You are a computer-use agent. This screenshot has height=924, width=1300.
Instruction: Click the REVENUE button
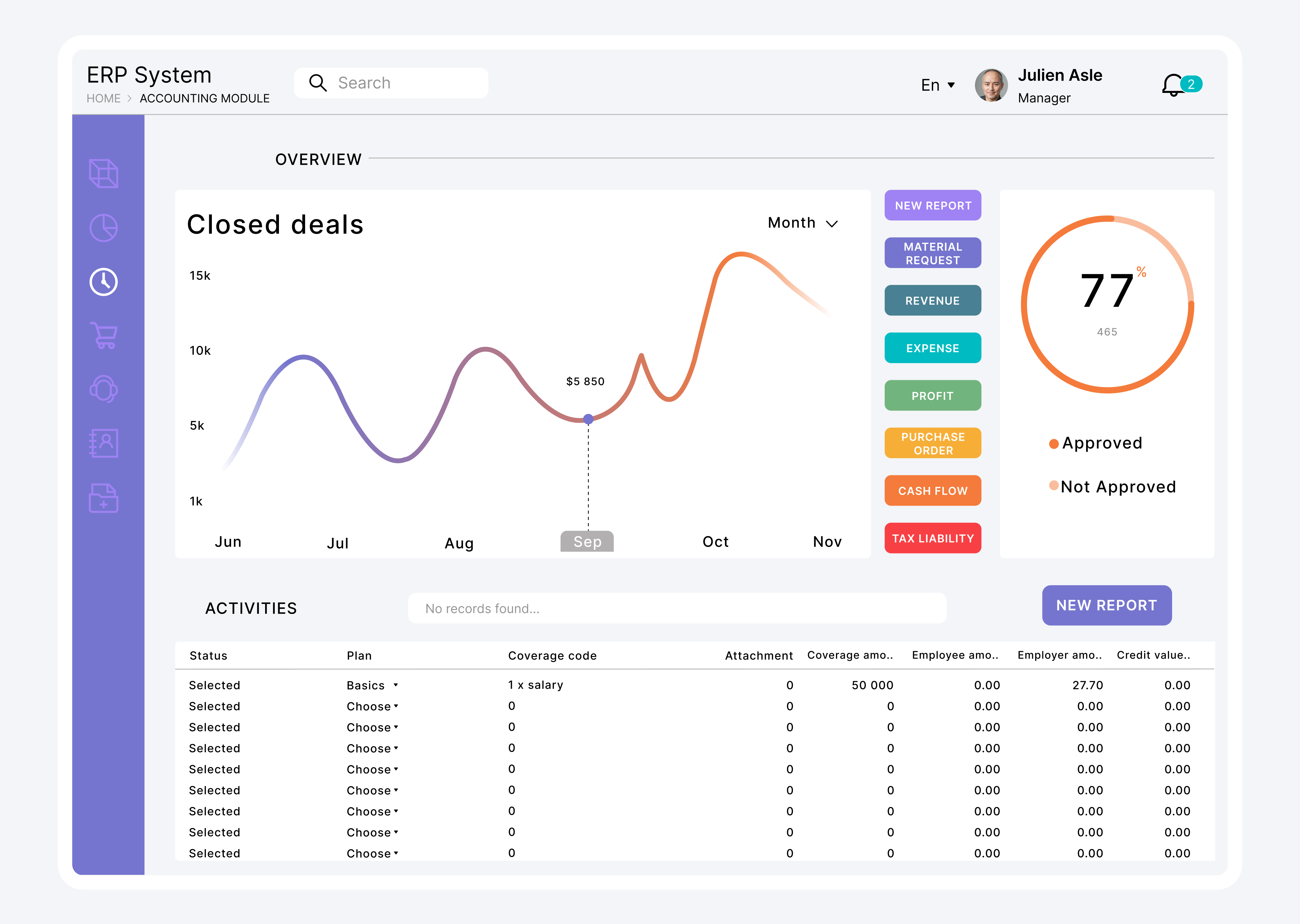click(x=932, y=300)
